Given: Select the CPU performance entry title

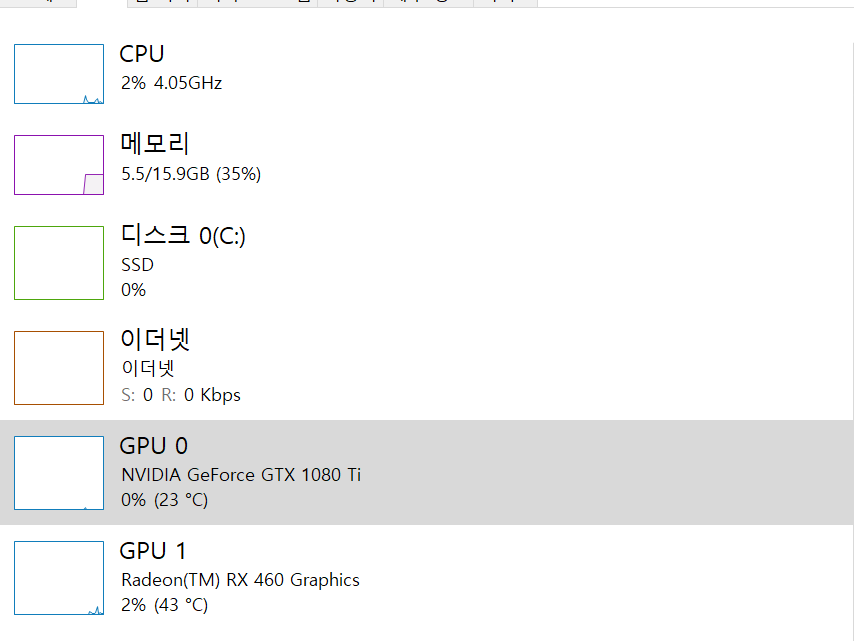Looking at the screenshot, I should click(x=142, y=54).
